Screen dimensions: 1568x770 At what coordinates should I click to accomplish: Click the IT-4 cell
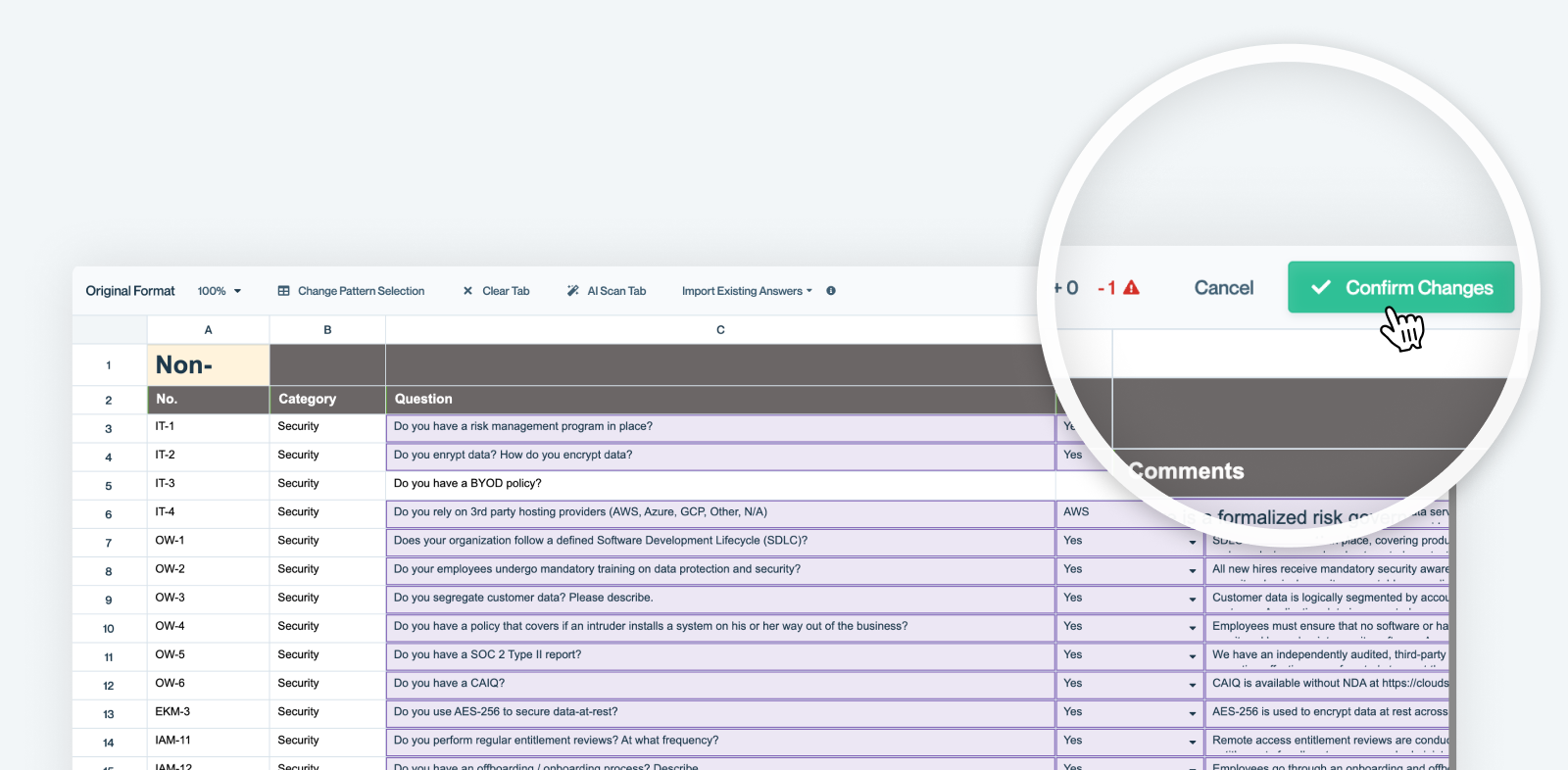pyautogui.click(x=208, y=512)
